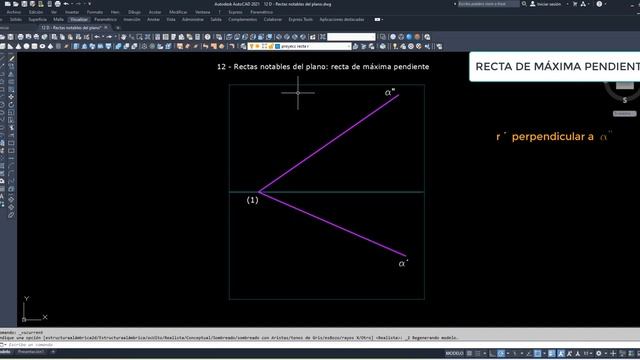Add a new drawing tab with plus
Screen dimensions: 640x360
click(118, 28)
